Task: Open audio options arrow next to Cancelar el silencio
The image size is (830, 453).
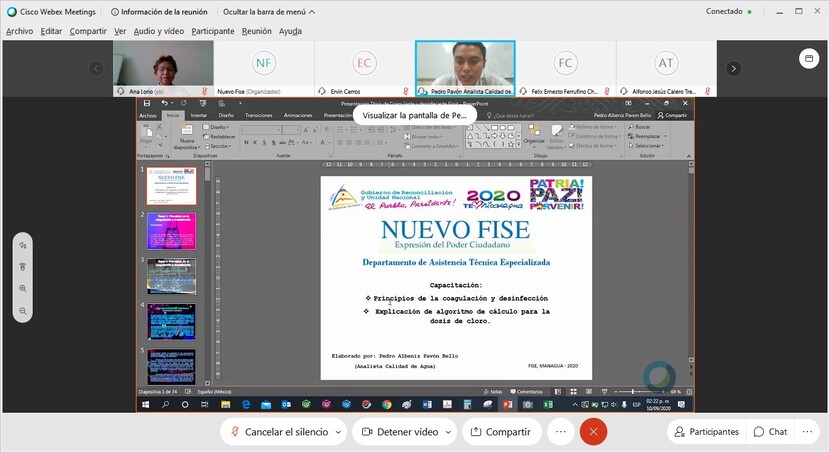Action: click(x=338, y=432)
